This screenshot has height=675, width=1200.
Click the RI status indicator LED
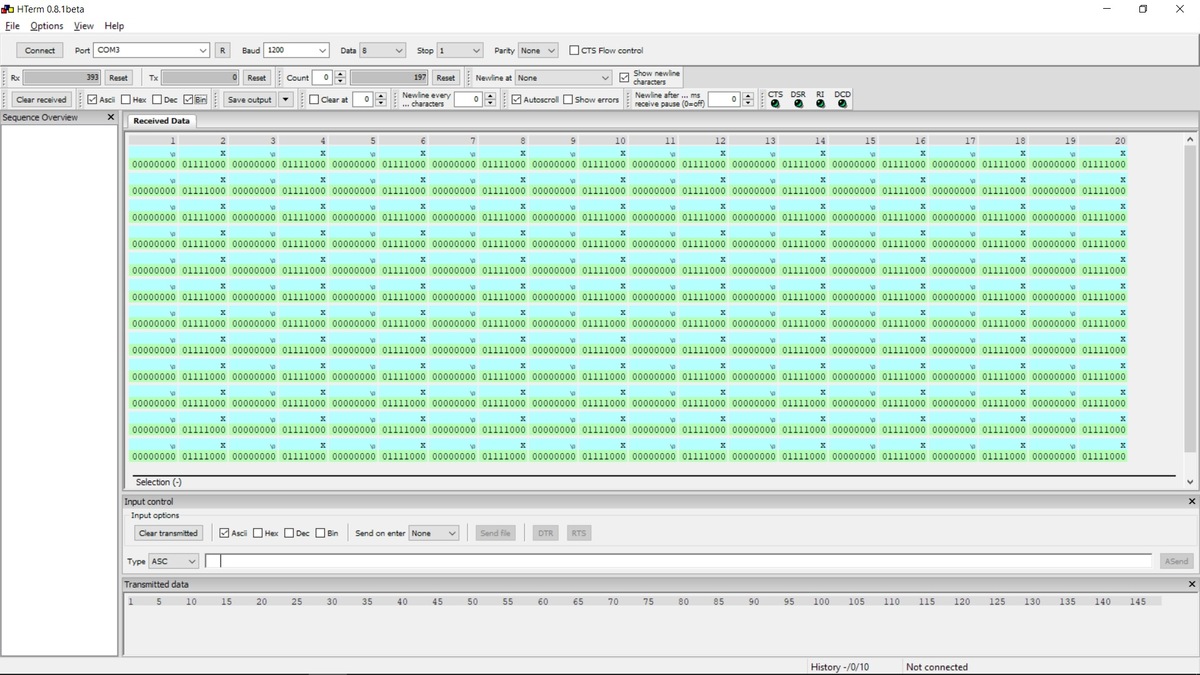[x=820, y=104]
